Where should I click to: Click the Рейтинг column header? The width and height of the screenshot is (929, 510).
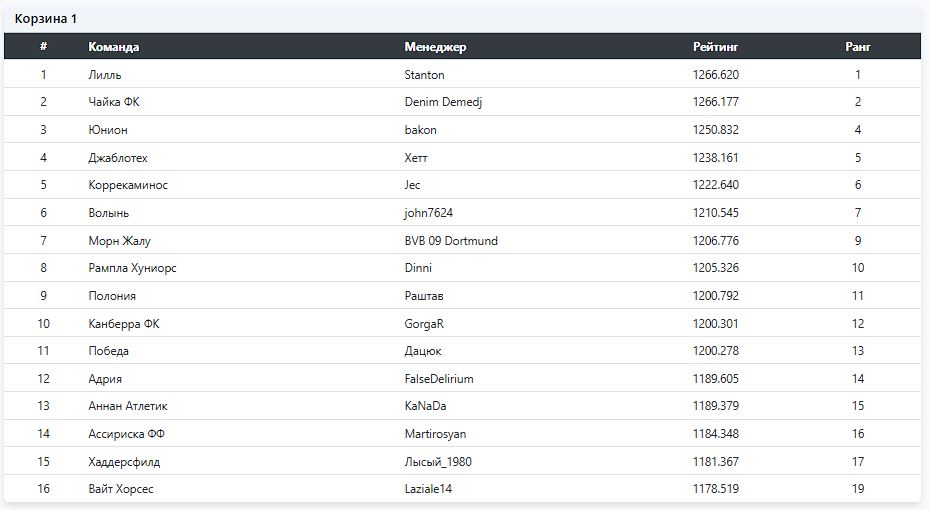[715, 47]
